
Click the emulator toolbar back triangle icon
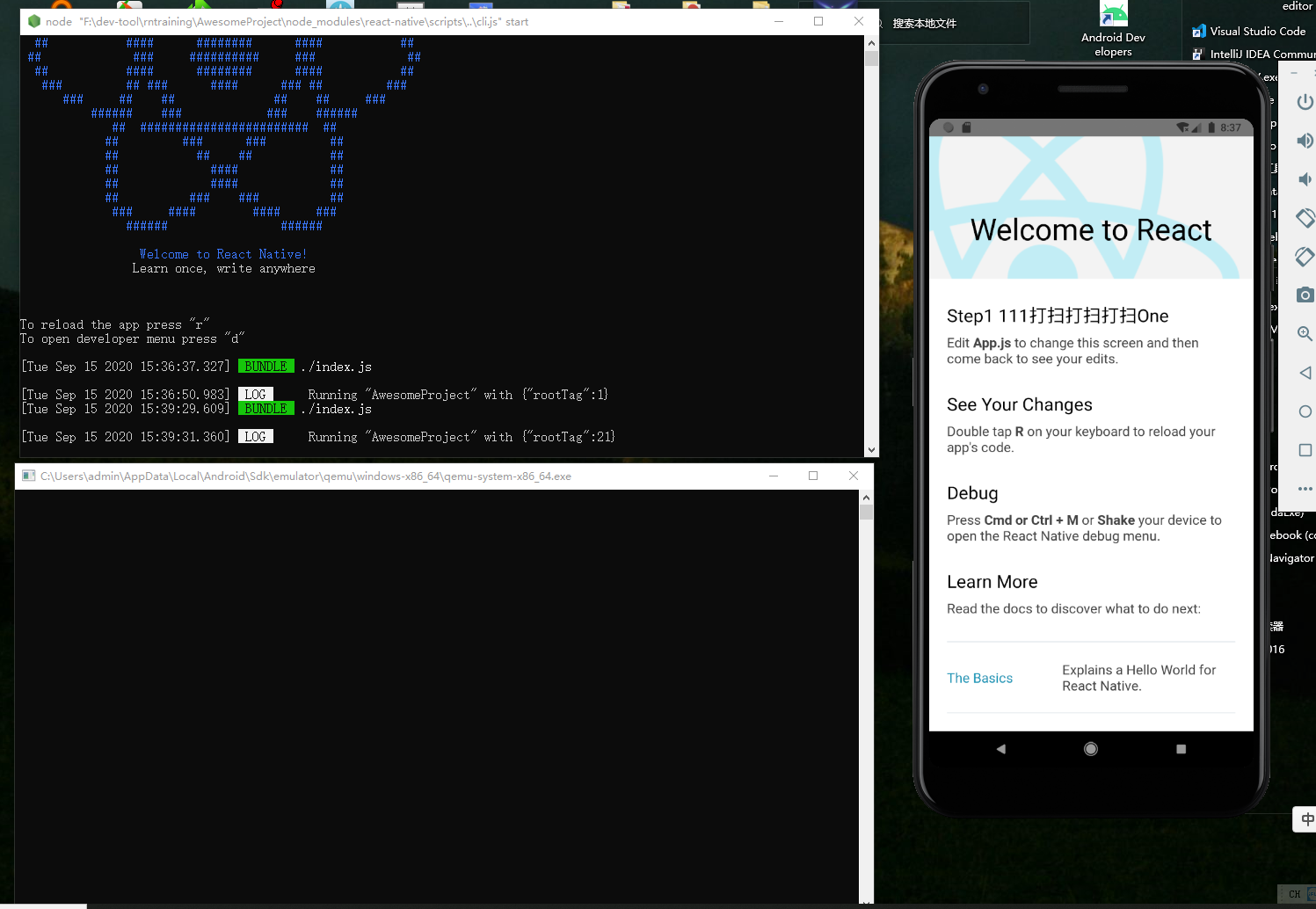pos(1305,373)
